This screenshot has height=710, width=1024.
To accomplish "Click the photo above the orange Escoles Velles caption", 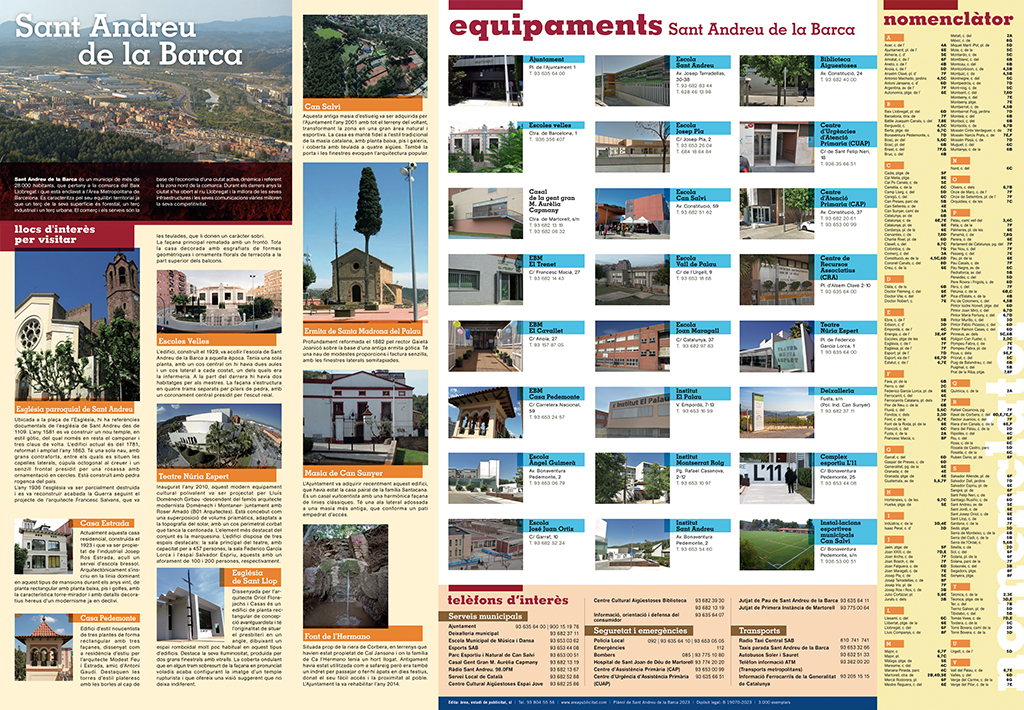I will tap(219, 301).
